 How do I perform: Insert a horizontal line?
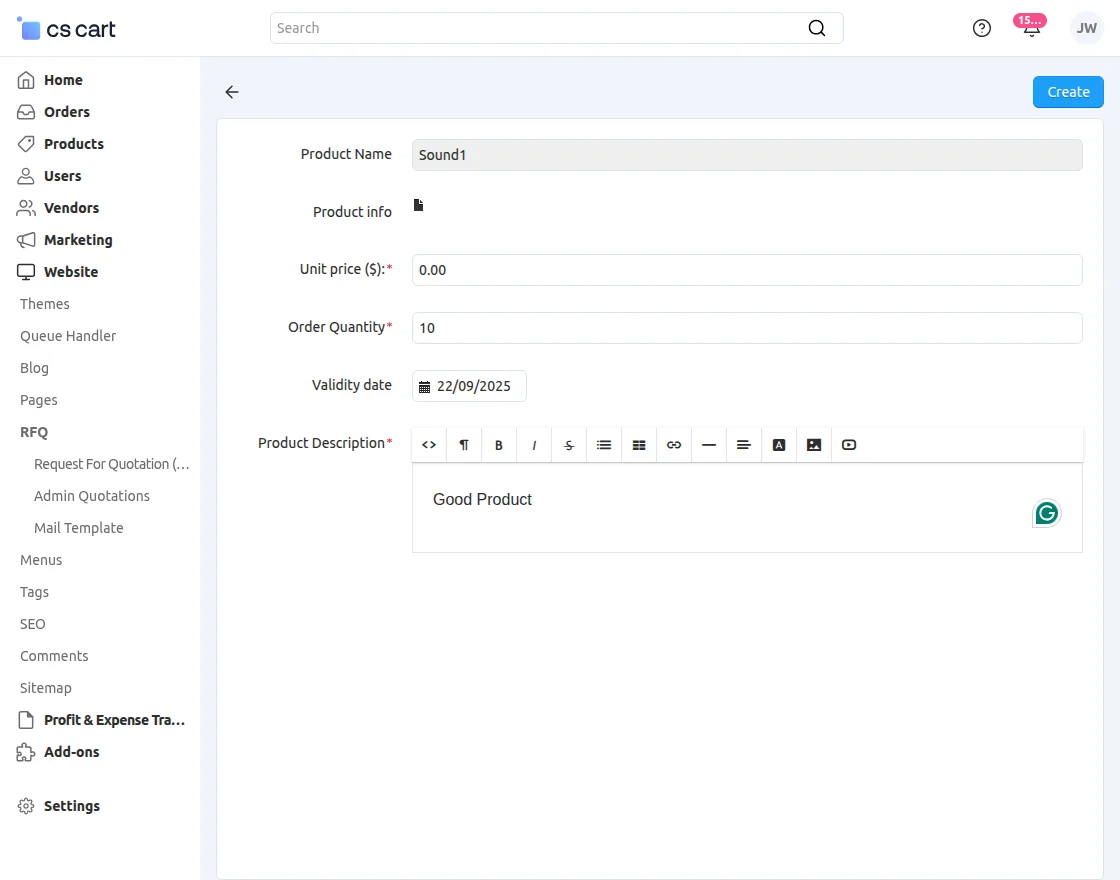click(709, 445)
